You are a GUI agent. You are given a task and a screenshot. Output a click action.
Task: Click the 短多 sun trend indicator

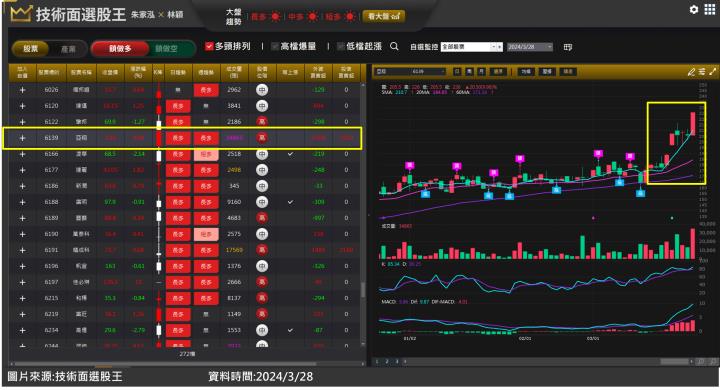coord(340,17)
